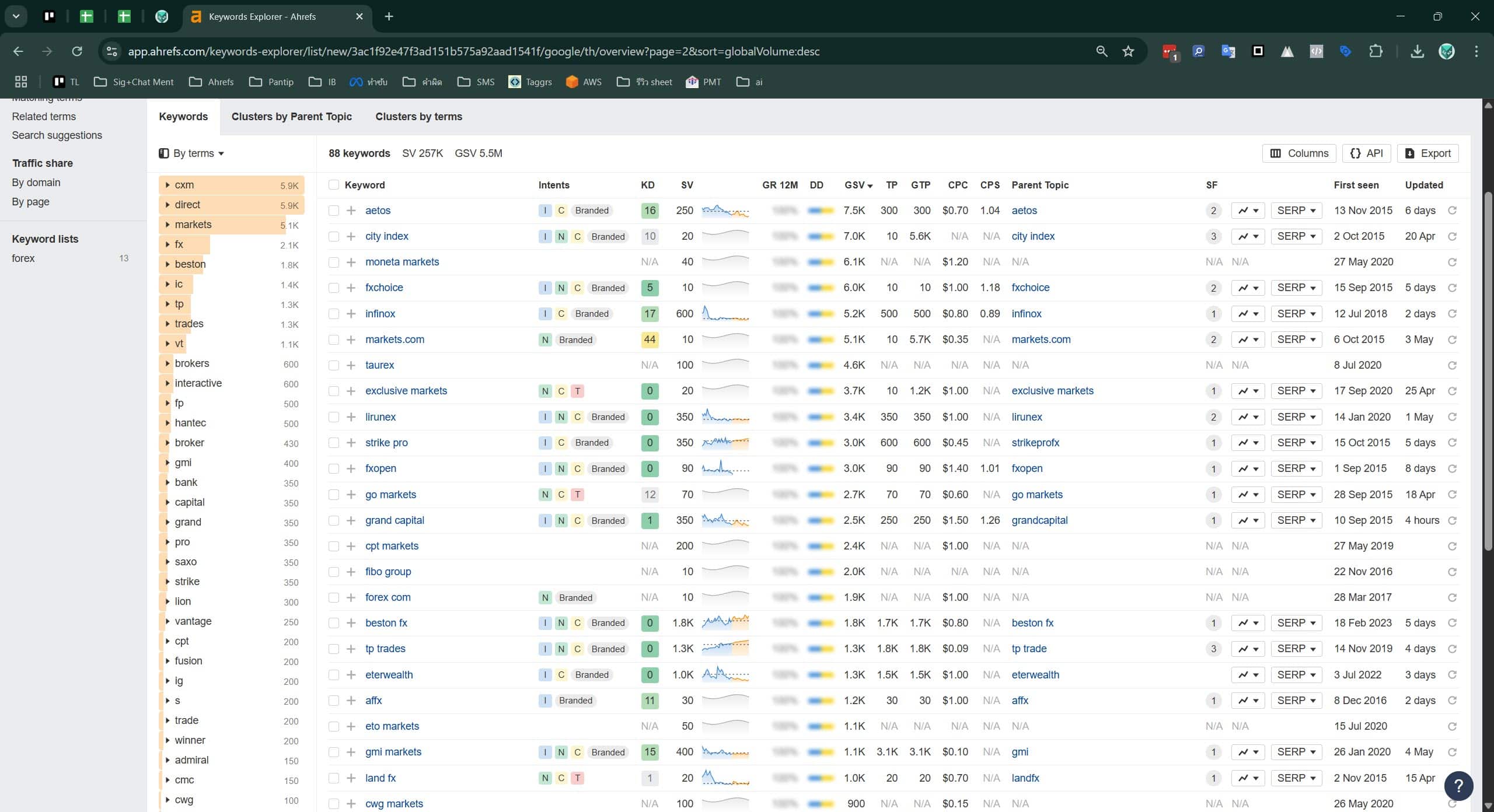This screenshot has width=1494, height=812.
Task: Open the trend chart dropdown for lirunex
Action: click(x=1248, y=417)
